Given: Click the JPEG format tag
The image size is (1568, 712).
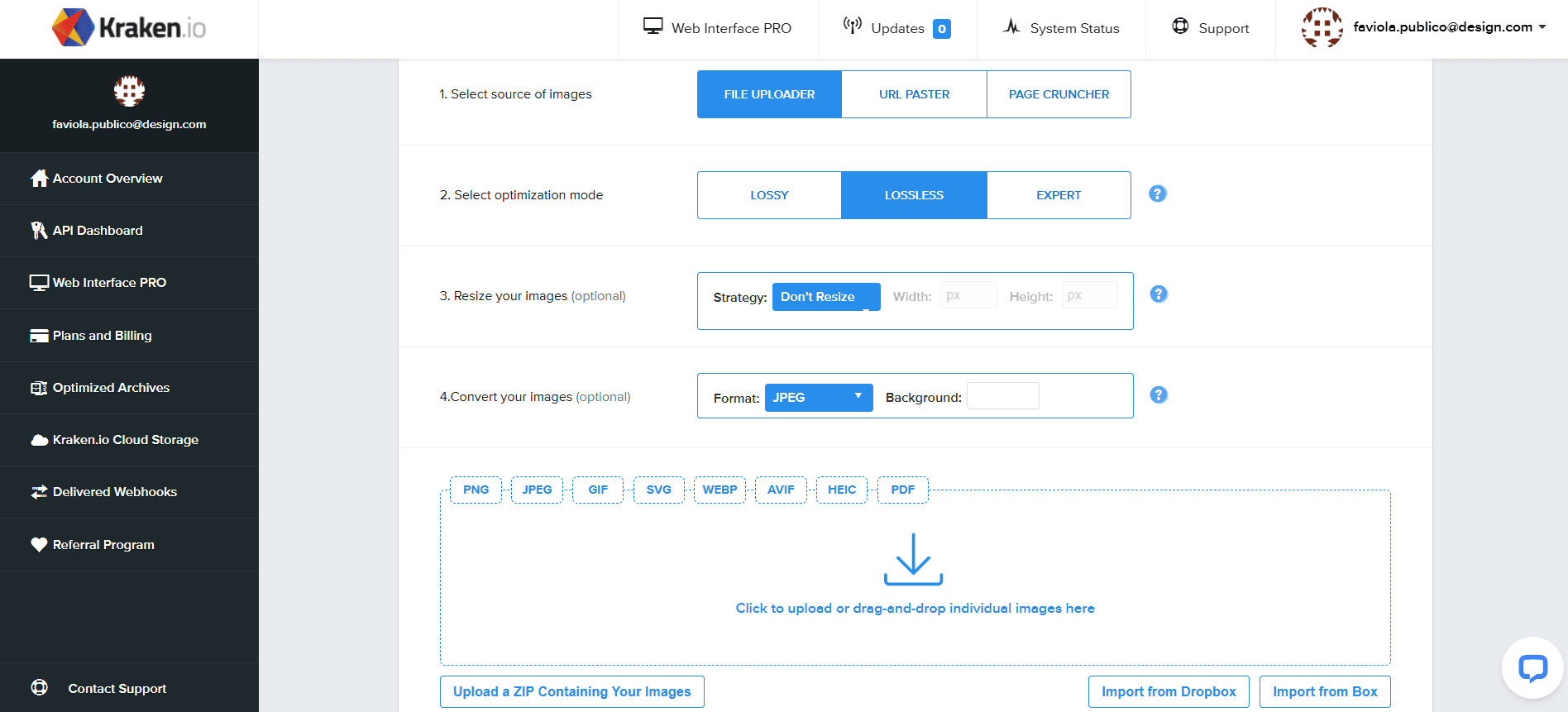Looking at the screenshot, I should point(537,490).
